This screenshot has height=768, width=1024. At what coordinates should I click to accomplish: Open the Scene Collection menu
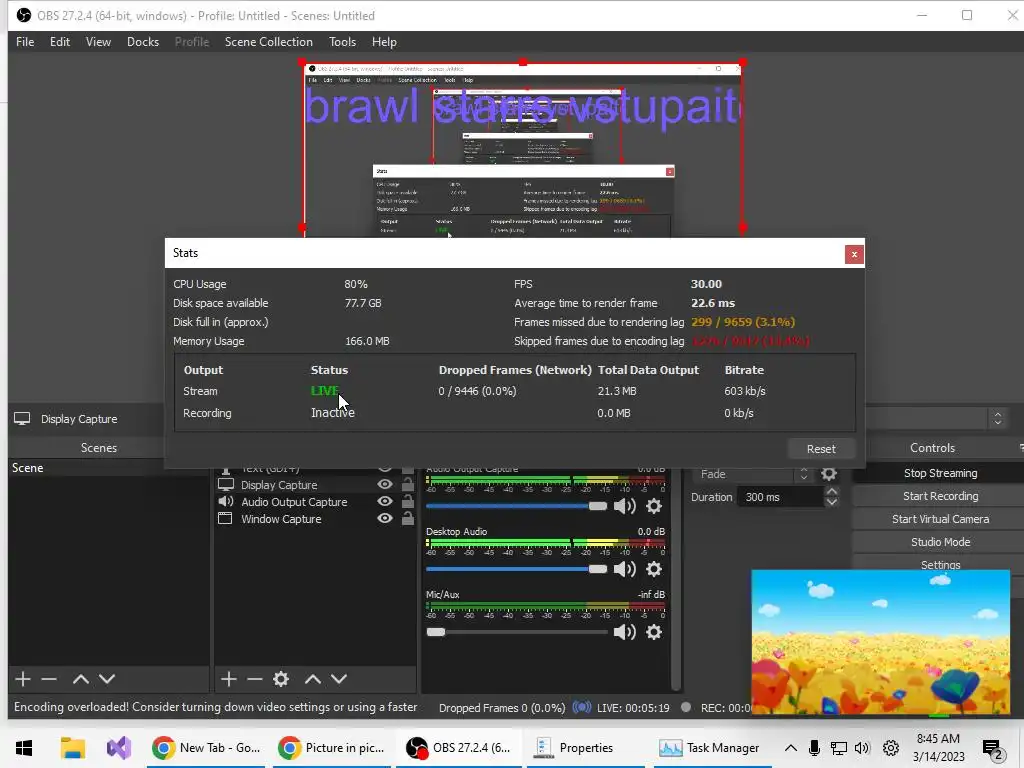[x=268, y=42]
